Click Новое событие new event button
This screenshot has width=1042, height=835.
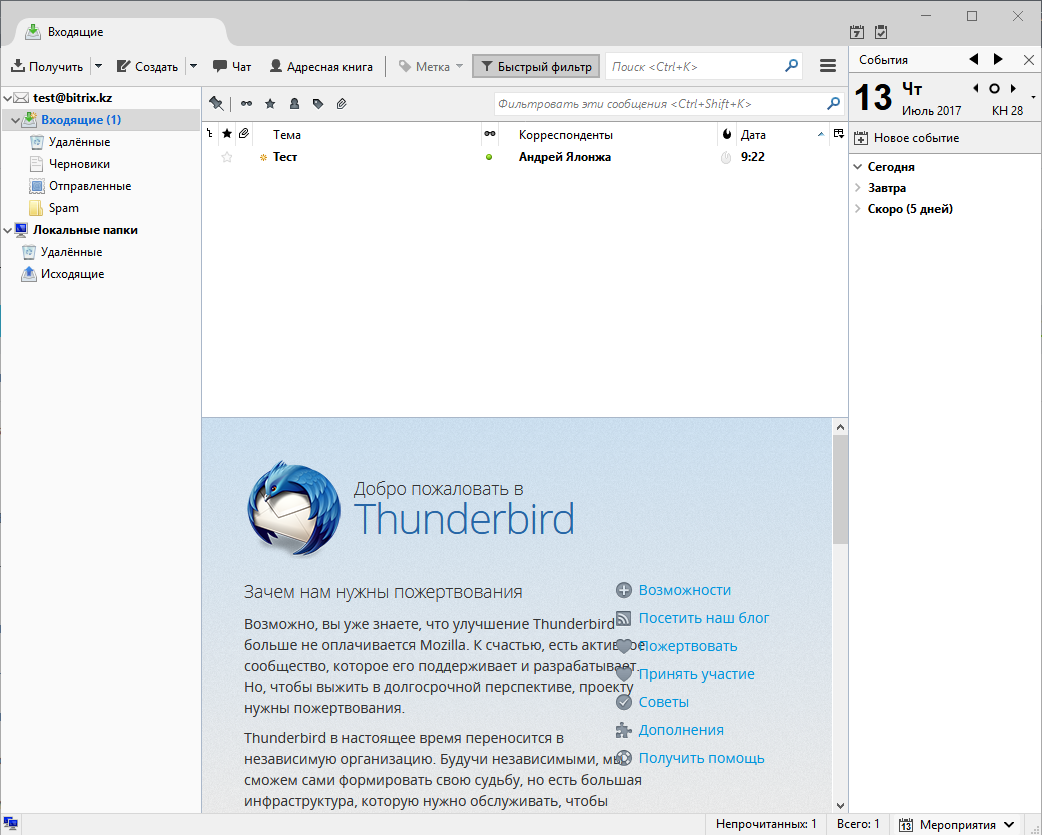[x=906, y=138]
